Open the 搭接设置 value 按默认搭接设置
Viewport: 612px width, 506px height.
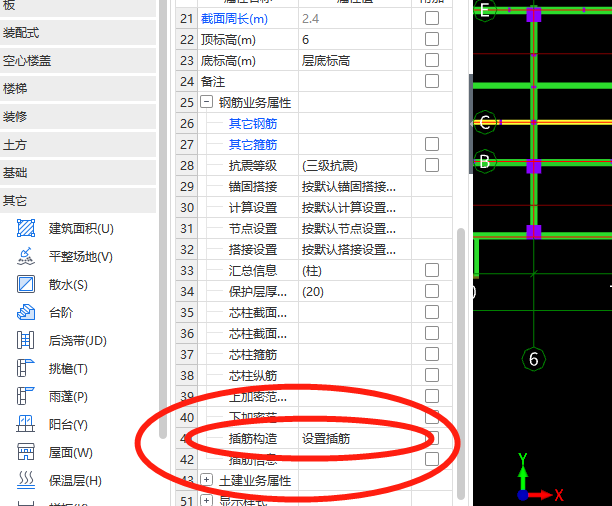point(354,250)
